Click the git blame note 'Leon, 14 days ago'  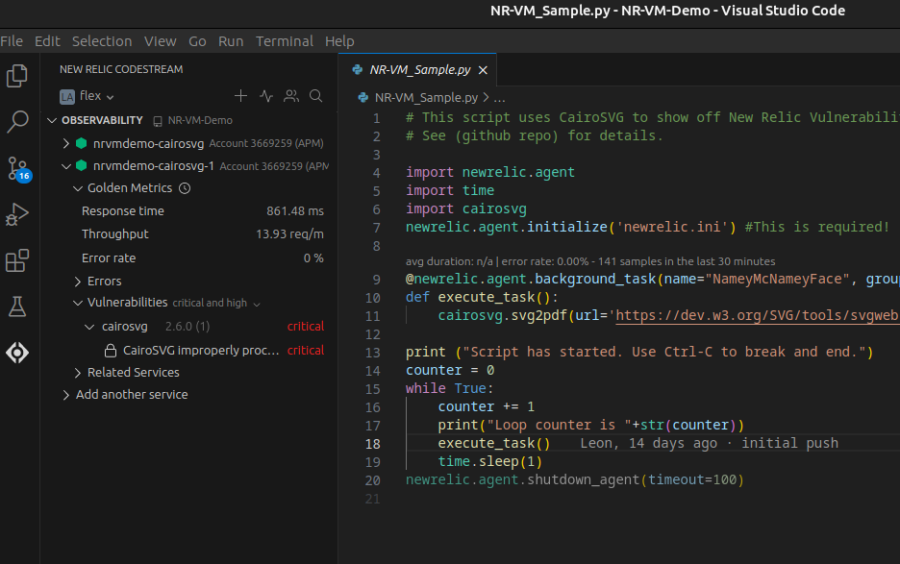(x=648, y=444)
